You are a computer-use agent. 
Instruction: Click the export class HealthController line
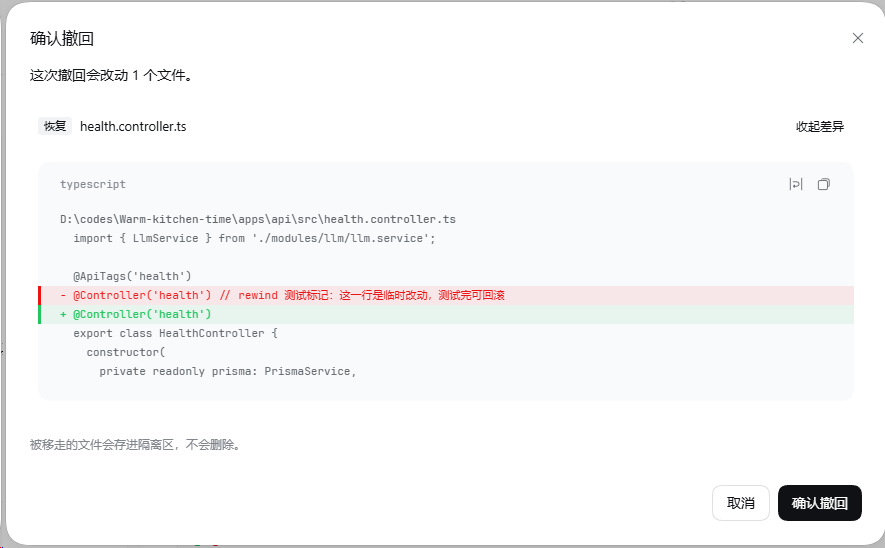(175, 333)
